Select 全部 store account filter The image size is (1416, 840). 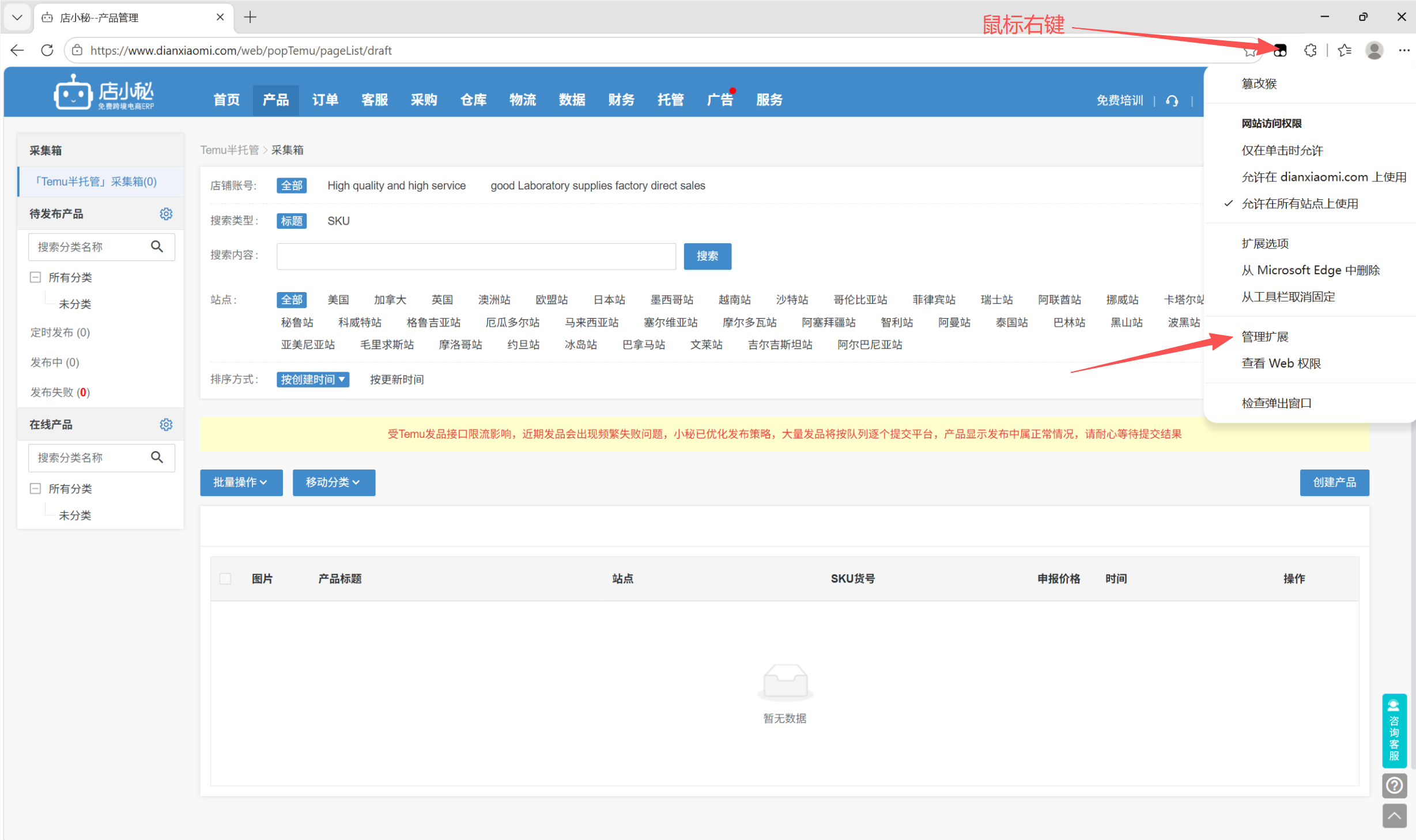(x=292, y=186)
